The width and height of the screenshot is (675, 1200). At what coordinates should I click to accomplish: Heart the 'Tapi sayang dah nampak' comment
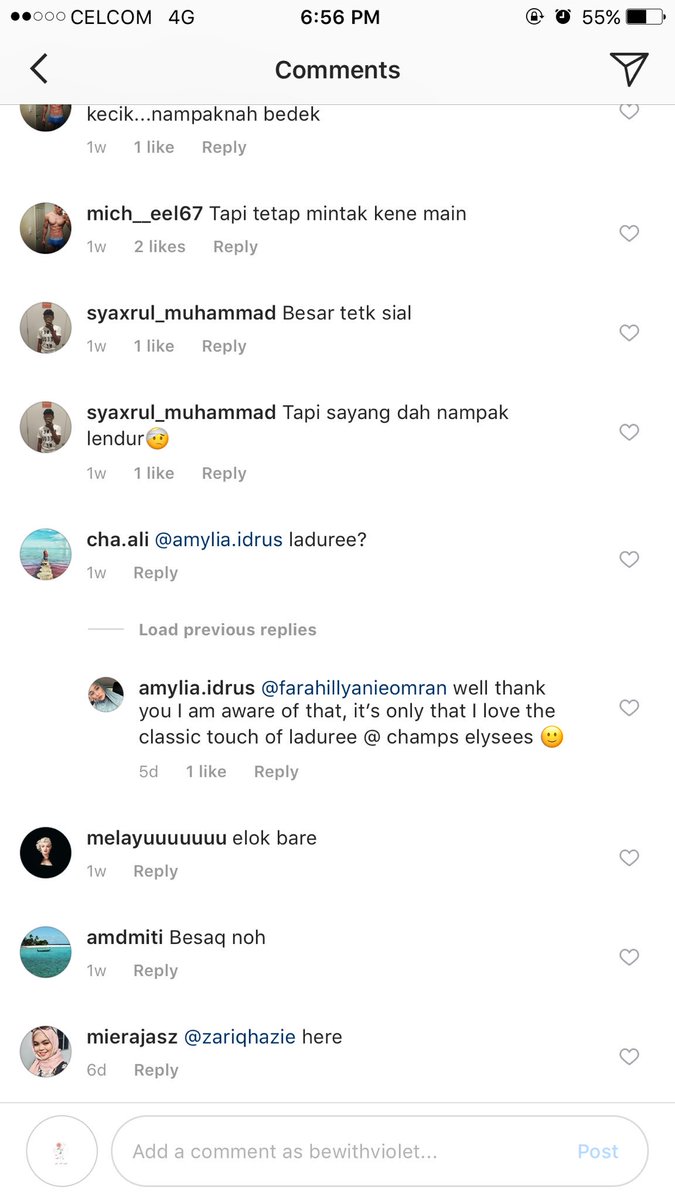pos(629,432)
